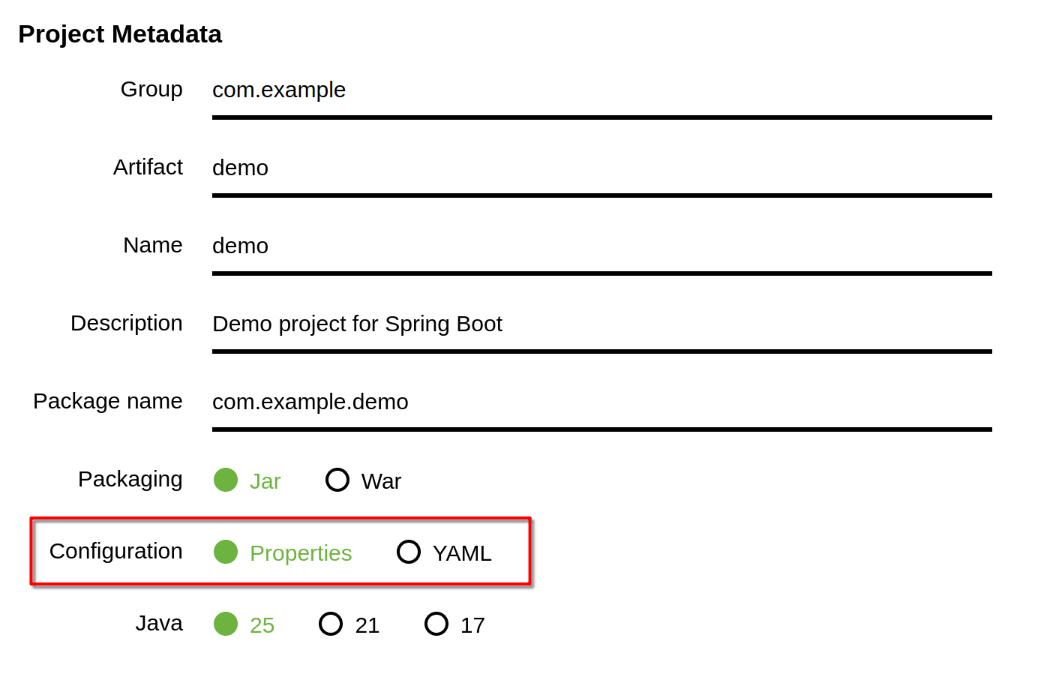This screenshot has width=1064, height=681.
Task: Click the Configuration row label
Action: (116, 552)
